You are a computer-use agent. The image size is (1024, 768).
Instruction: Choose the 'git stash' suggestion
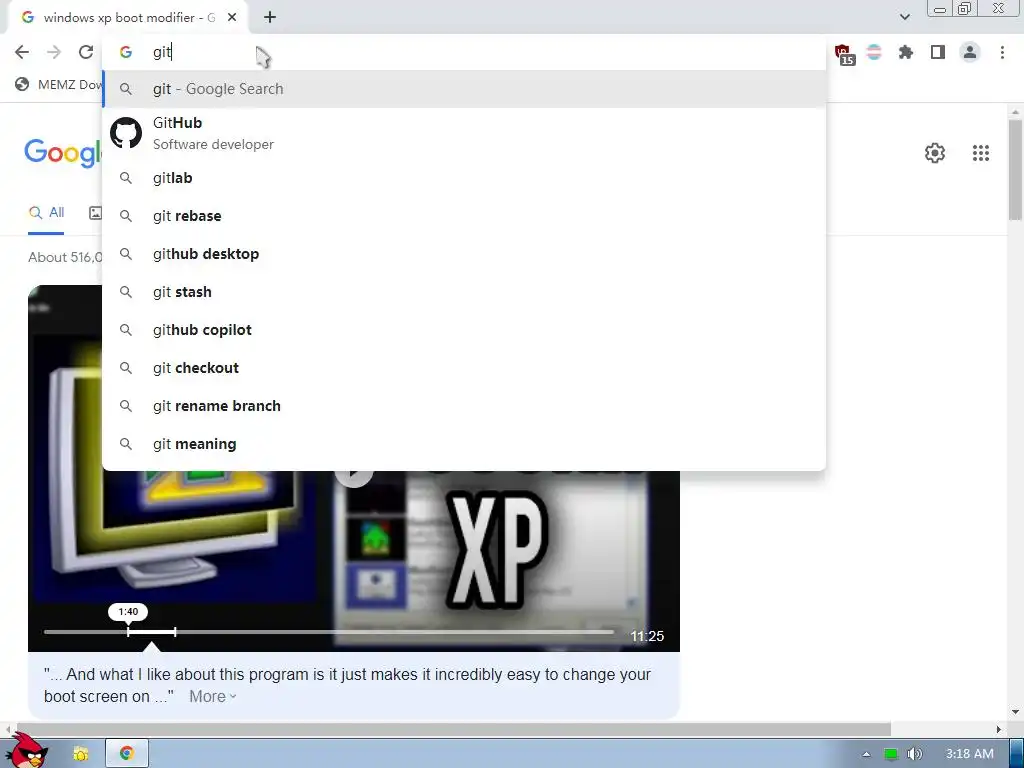coord(464,292)
